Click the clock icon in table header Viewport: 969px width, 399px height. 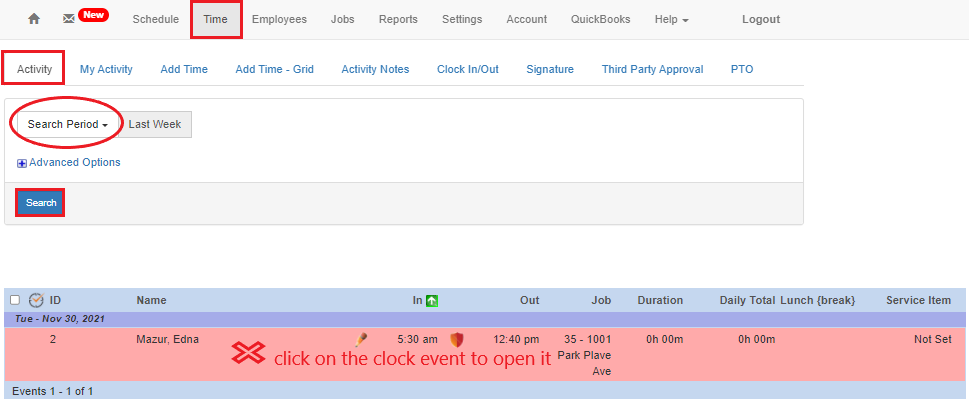click(x=36, y=300)
